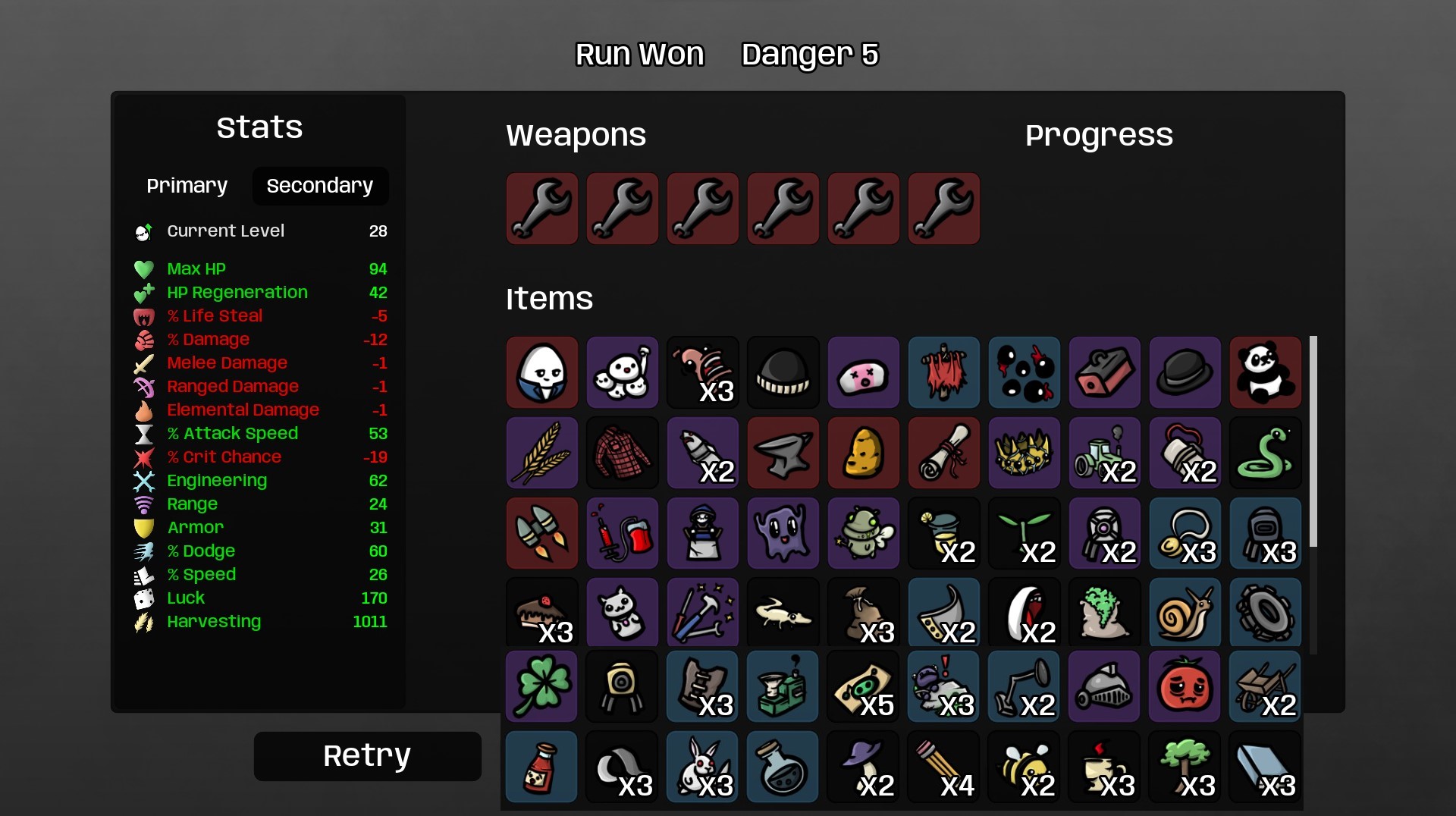
Task: Click the Luck stat row
Action: (260, 598)
